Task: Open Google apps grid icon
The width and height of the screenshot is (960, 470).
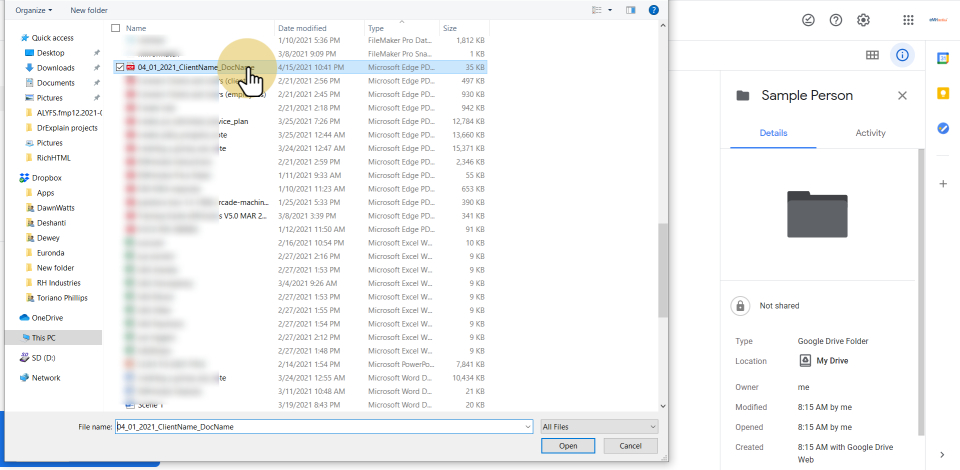Action: (x=908, y=20)
